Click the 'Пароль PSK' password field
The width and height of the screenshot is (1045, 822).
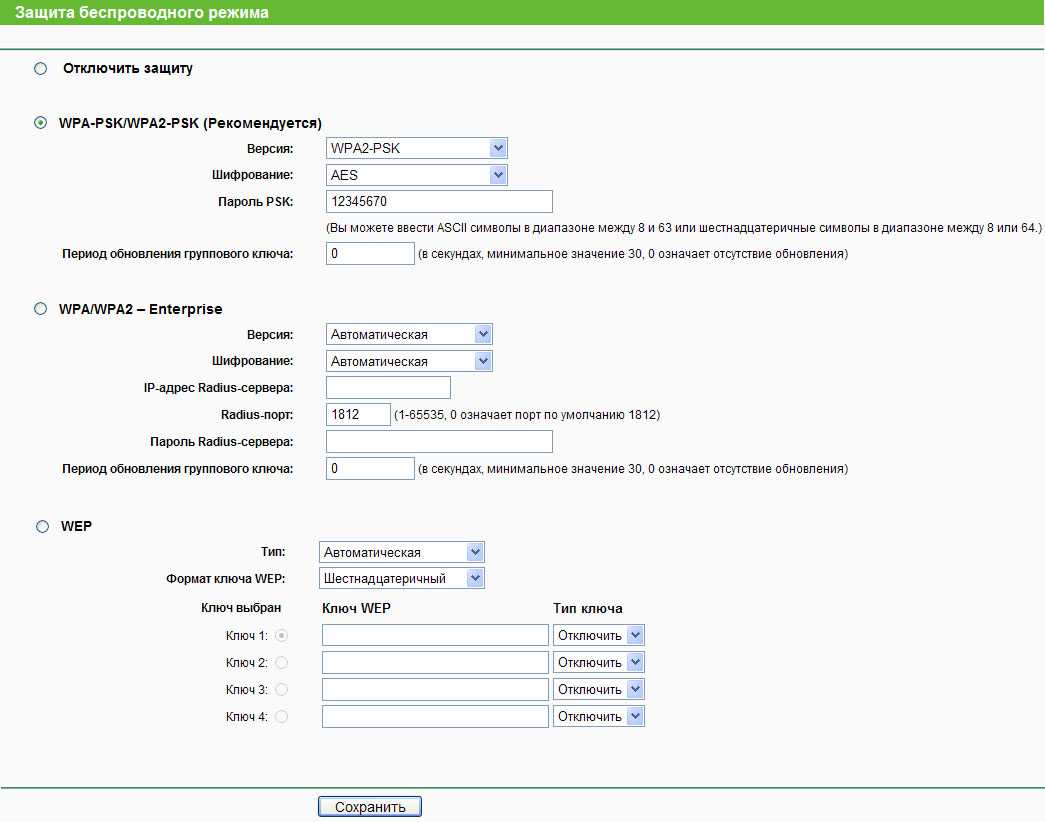click(439, 202)
